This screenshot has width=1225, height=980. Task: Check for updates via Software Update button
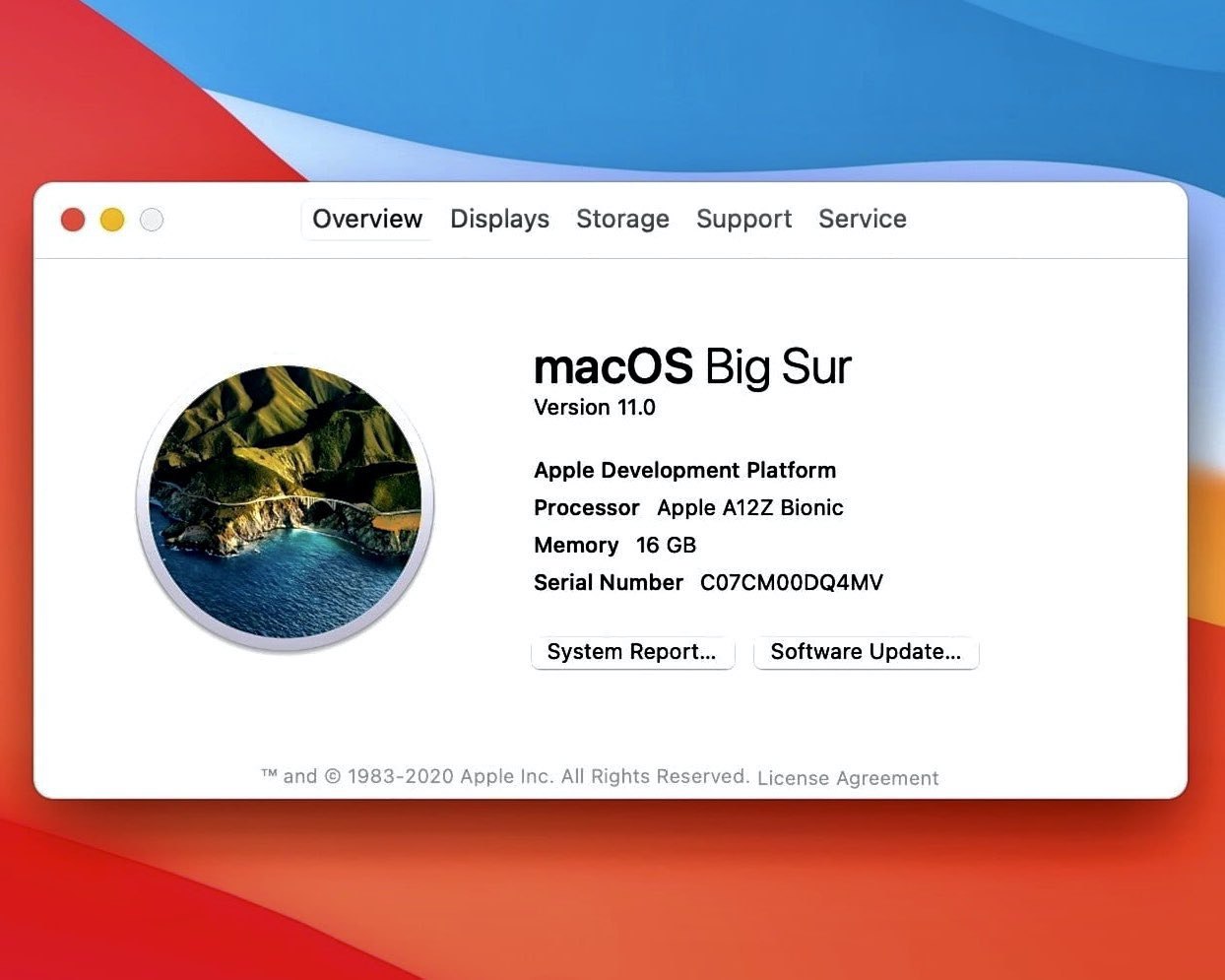pos(866,652)
